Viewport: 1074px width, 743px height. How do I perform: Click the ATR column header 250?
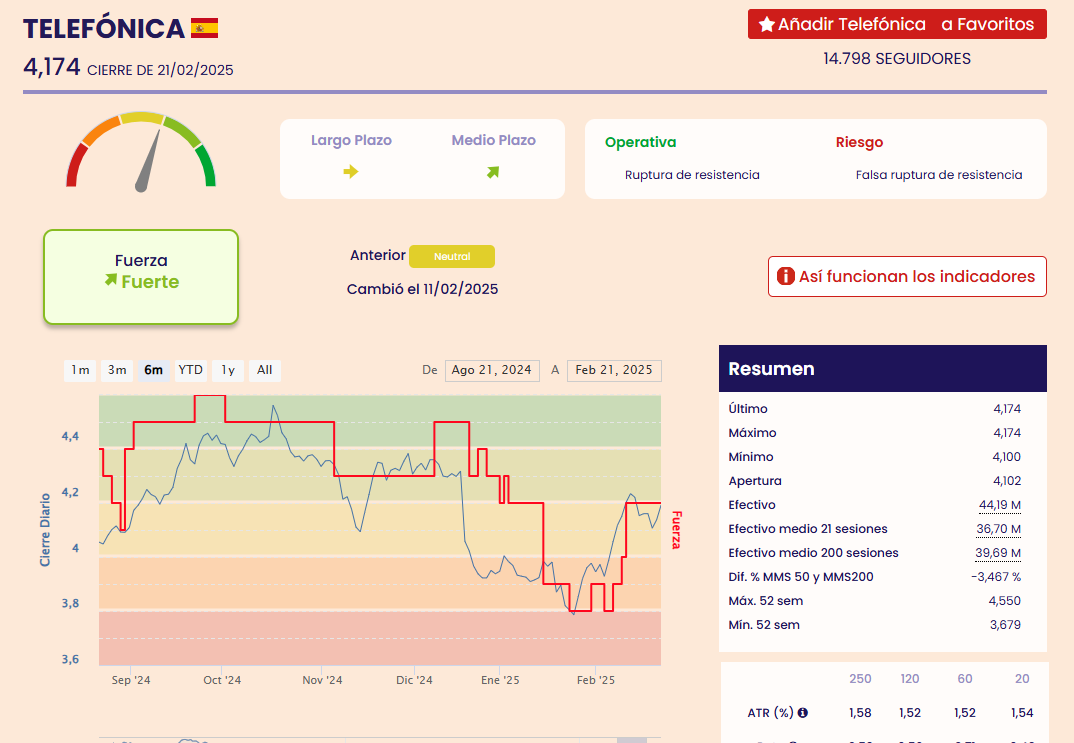860,679
